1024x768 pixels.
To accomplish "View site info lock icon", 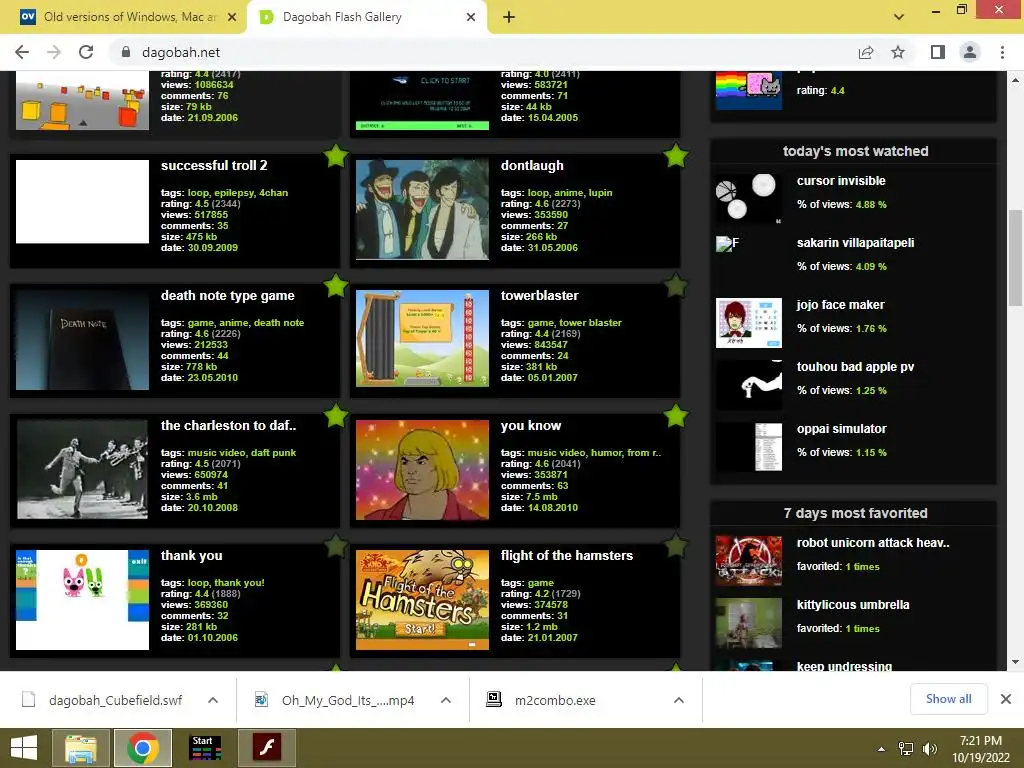I will 126,52.
